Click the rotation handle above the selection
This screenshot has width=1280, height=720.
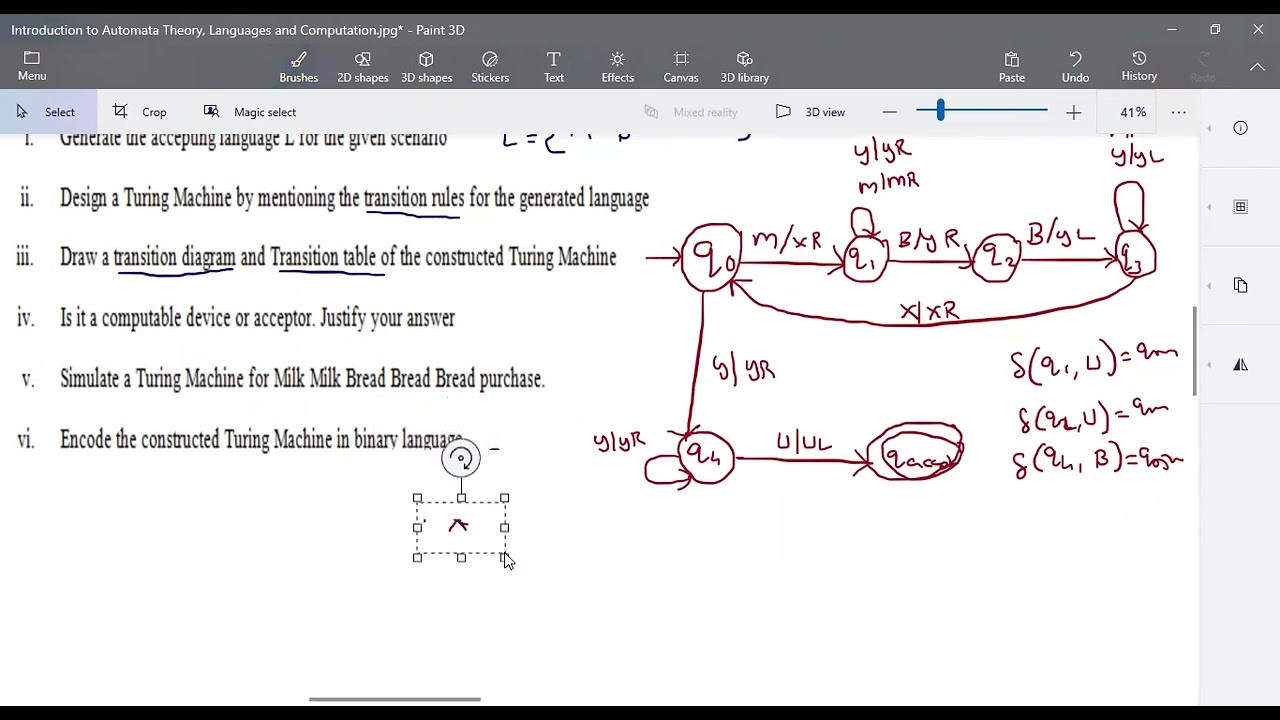click(x=461, y=459)
